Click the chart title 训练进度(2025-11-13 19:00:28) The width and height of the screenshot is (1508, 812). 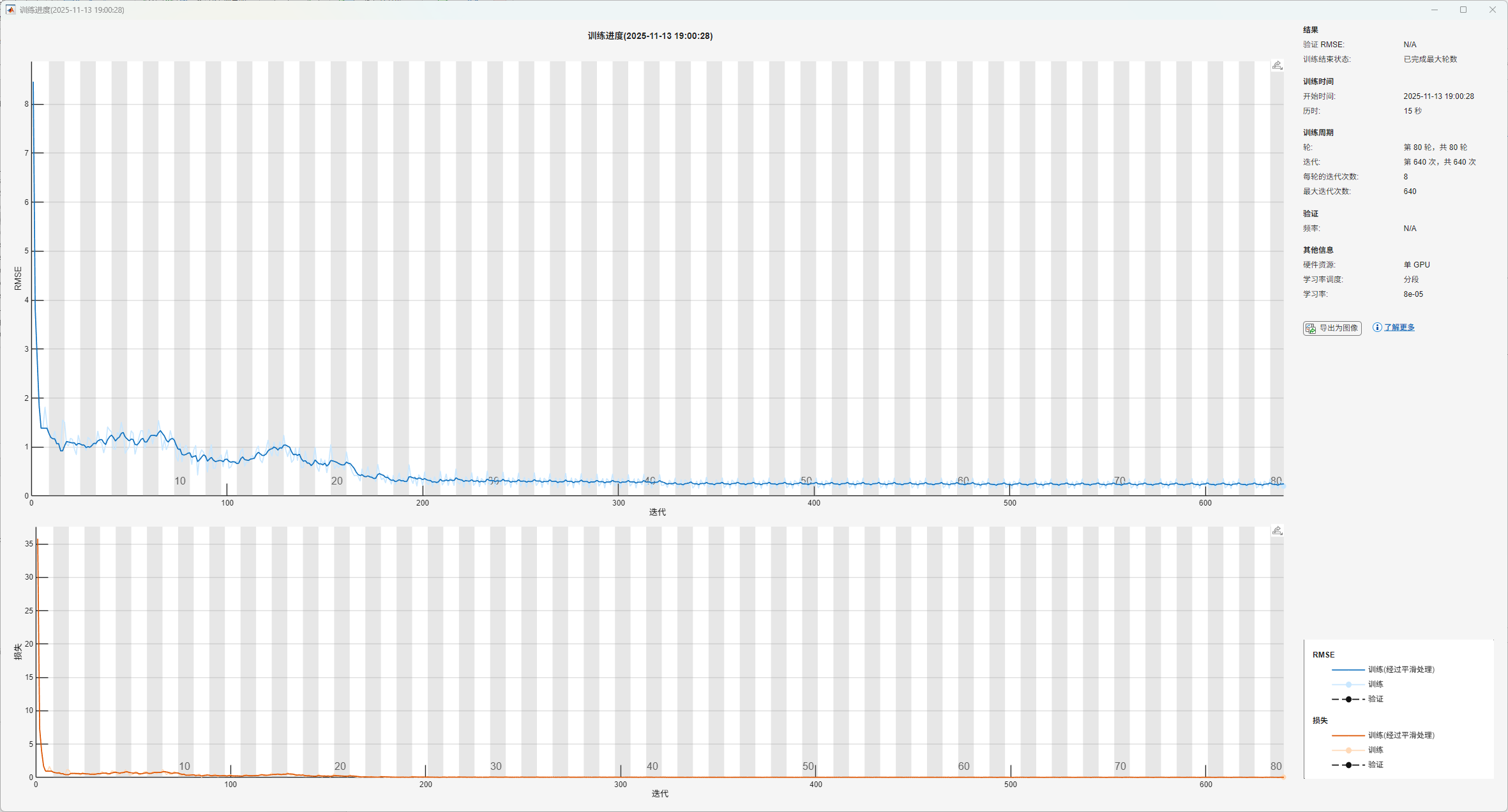tap(650, 36)
